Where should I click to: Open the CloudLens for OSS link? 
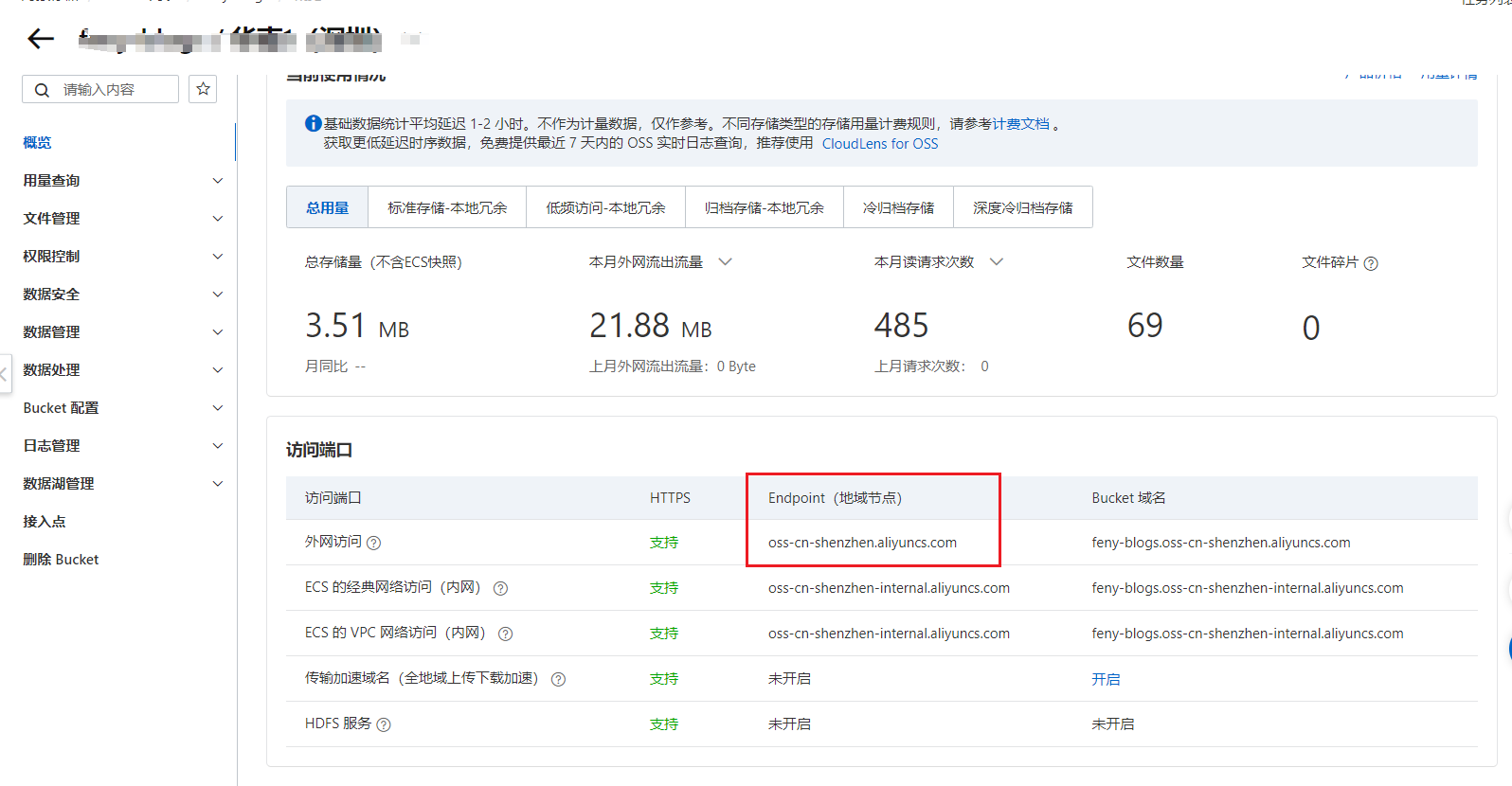pos(880,144)
